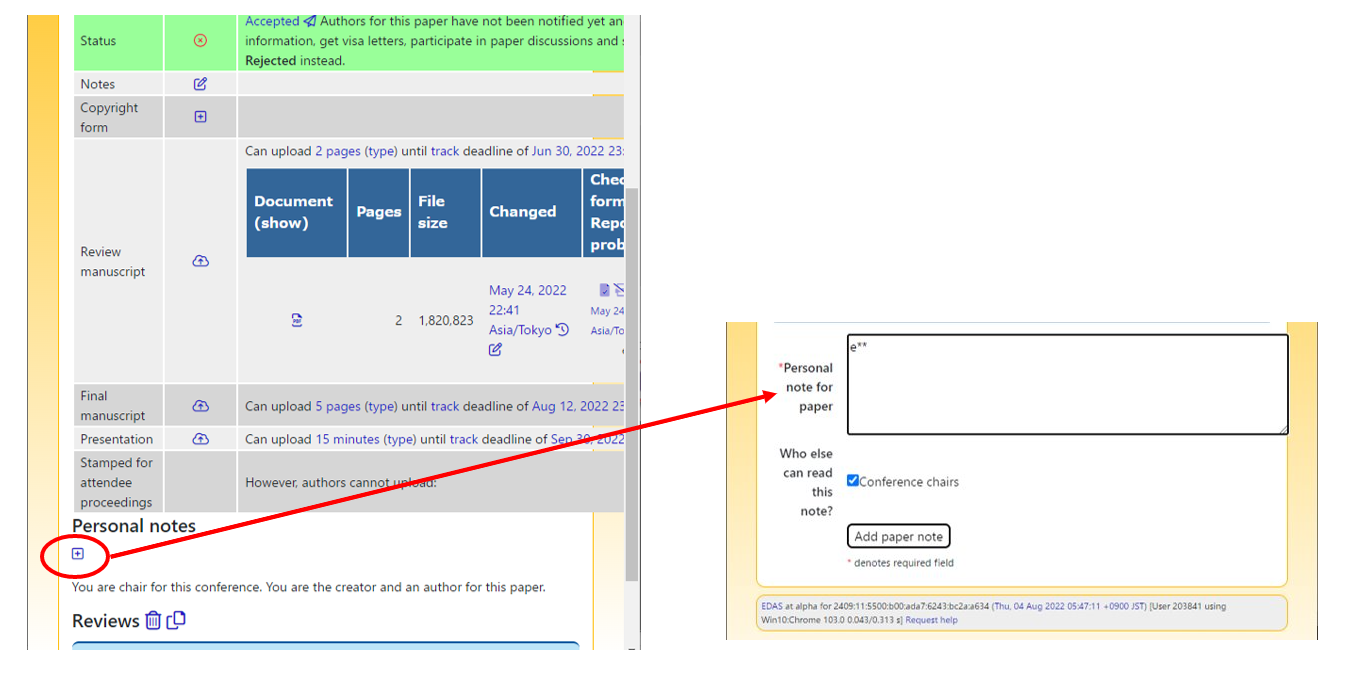The image size is (1357, 689).
Task: Click the (type) link in the Final manuscript row
Action: pos(381,406)
